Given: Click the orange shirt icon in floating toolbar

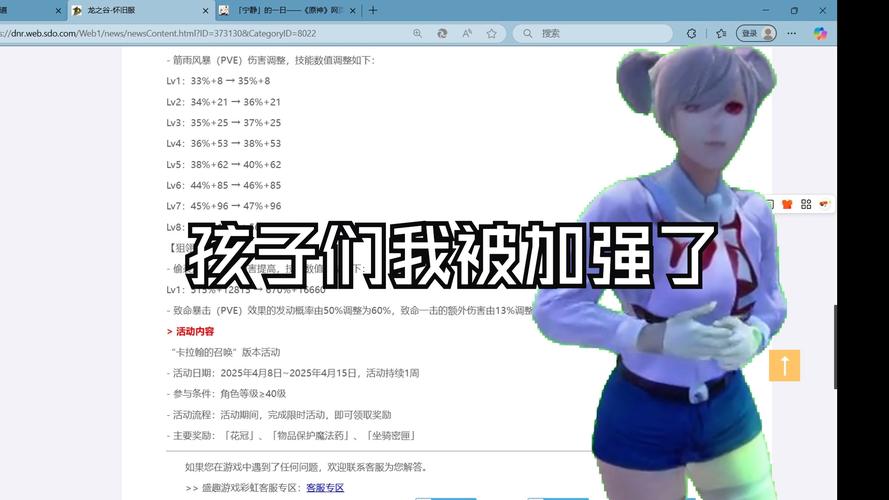Looking at the screenshot, I should coord(787,204).
